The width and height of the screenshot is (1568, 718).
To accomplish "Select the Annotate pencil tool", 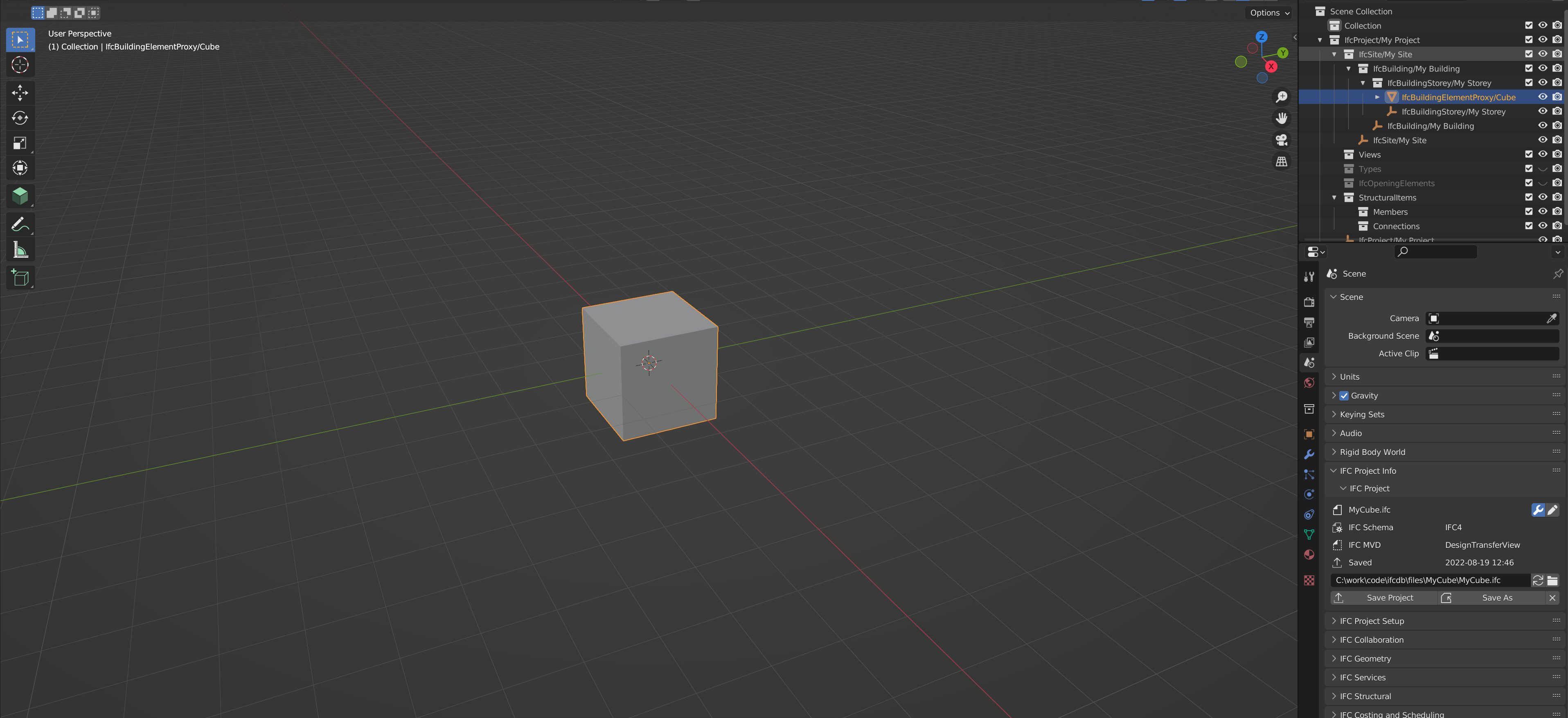I will coord(20,224).
